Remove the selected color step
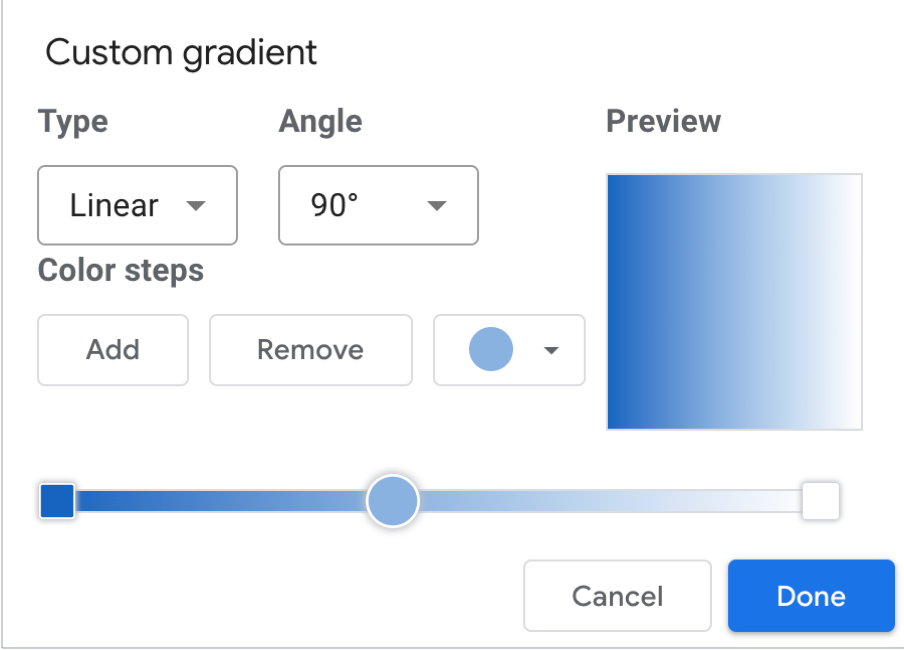 click(310, 350)
